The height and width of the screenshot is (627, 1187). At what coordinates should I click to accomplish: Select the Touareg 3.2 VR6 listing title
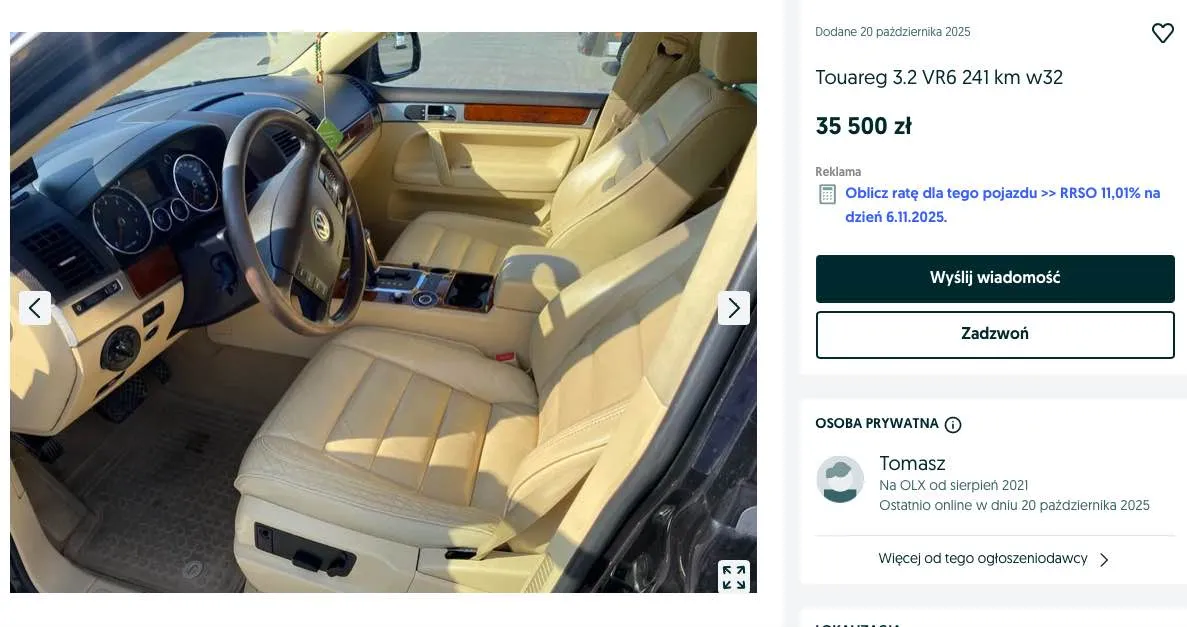(939, 77)
